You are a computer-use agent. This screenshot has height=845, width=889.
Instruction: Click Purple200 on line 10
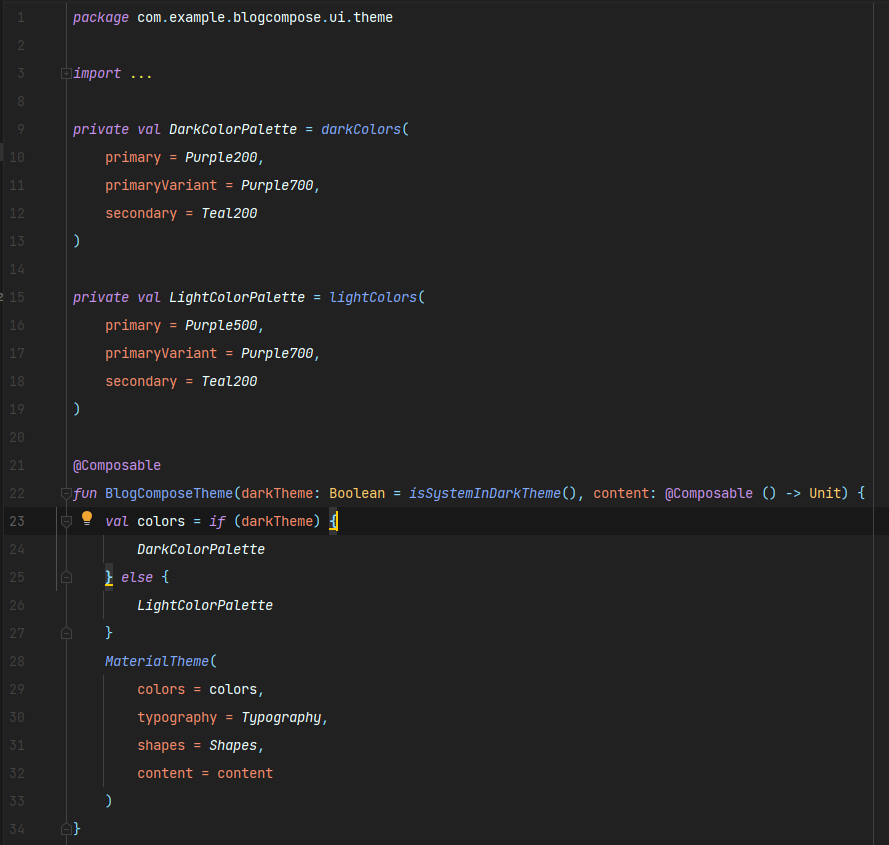[221, 157]
